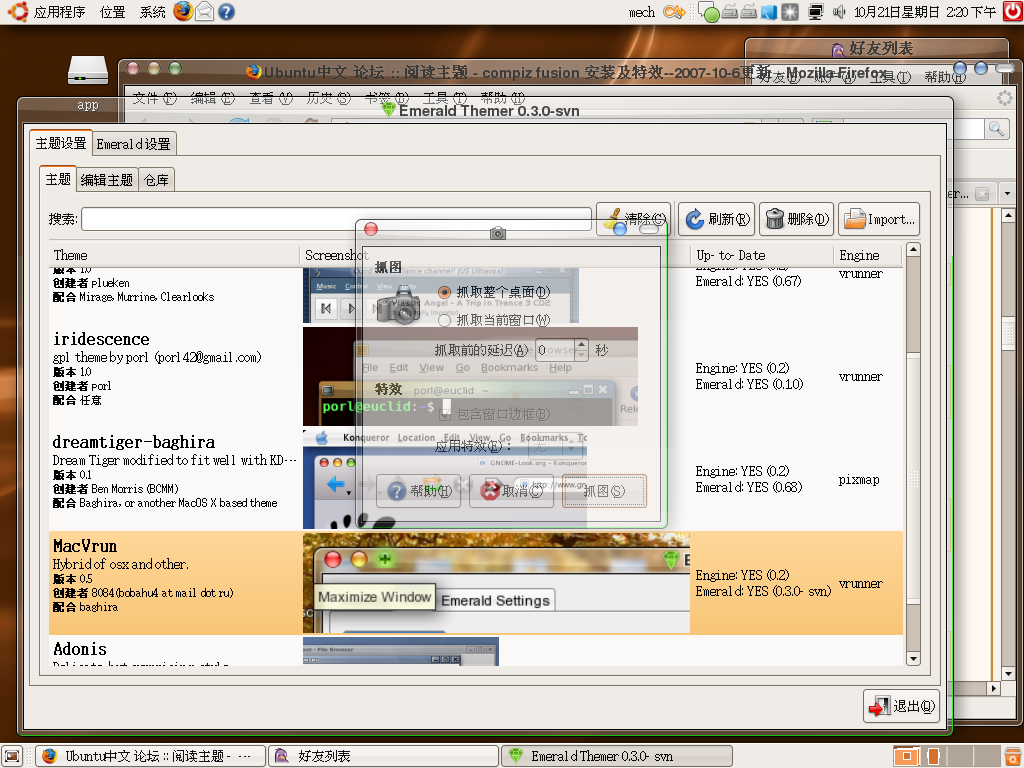Open the 位置 (Places) menu
1024x768 pixels.
pos(112,12)
